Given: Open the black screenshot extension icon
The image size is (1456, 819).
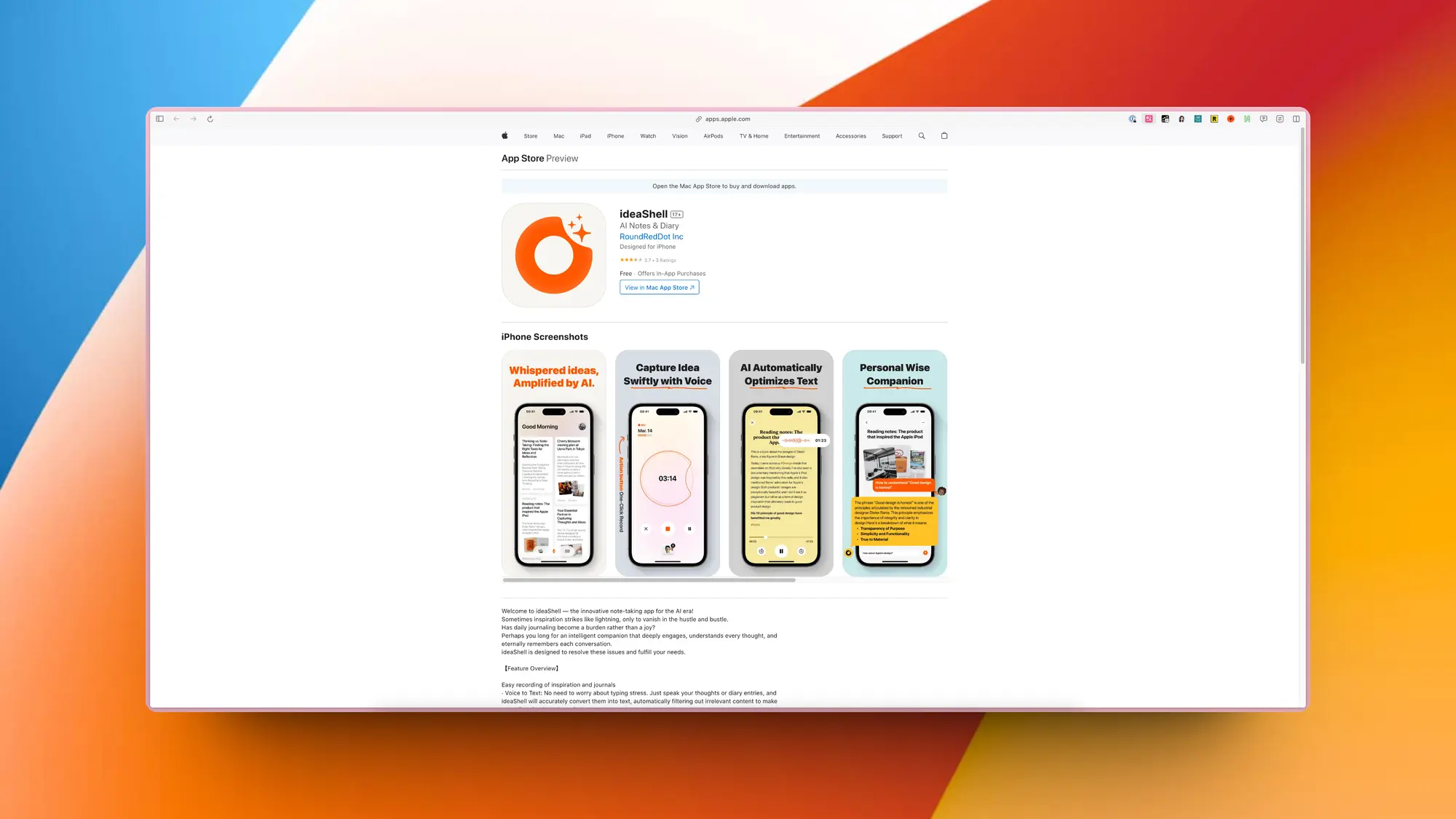Looking at the screenshot, I should (x=1166, y=119).
